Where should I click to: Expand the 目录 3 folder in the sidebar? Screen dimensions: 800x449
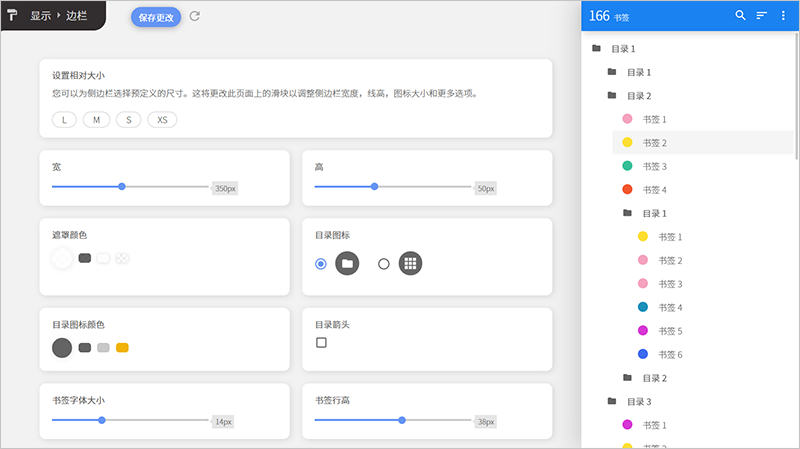coord(612,402)
